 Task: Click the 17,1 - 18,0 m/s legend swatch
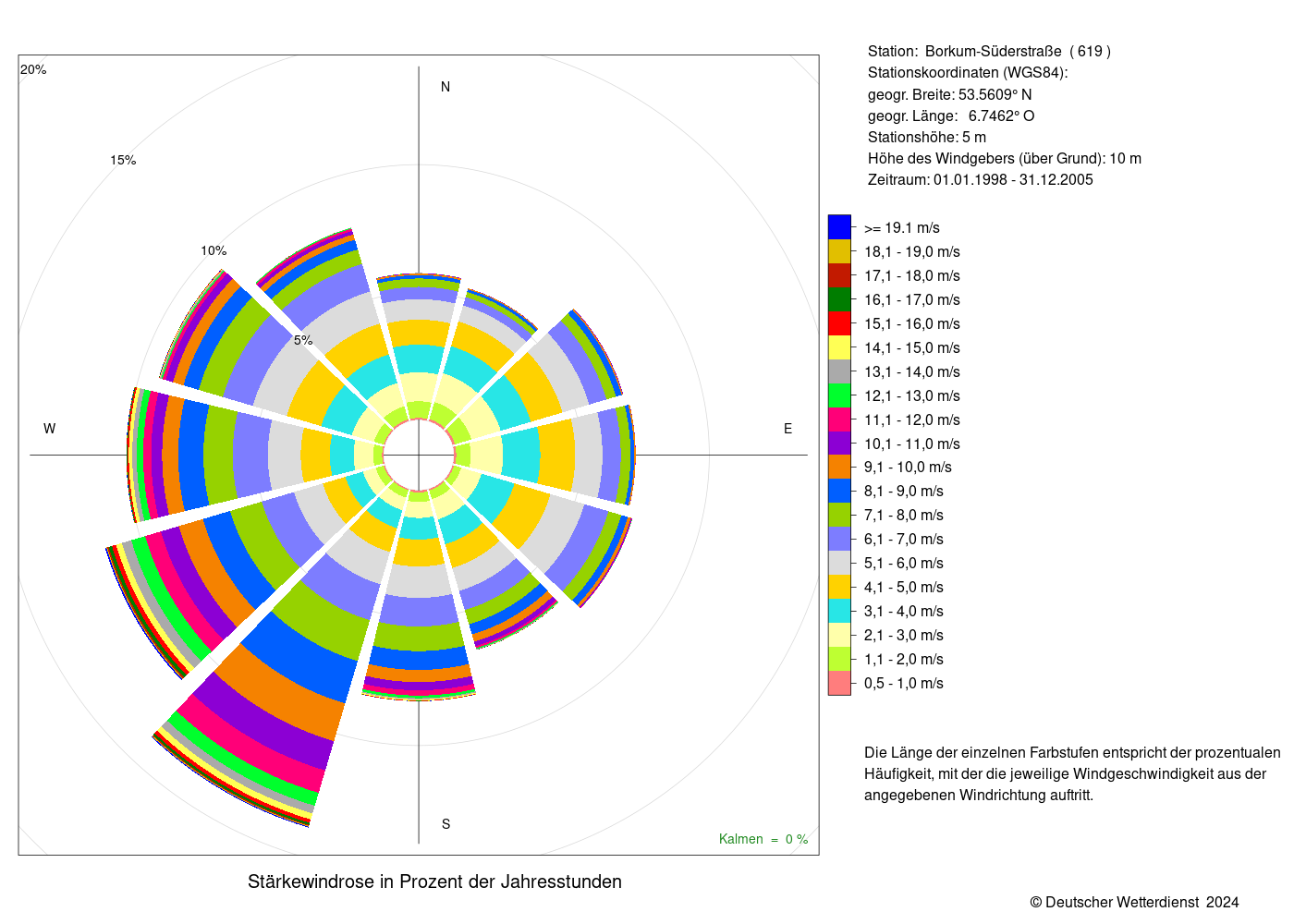point(839,275)
